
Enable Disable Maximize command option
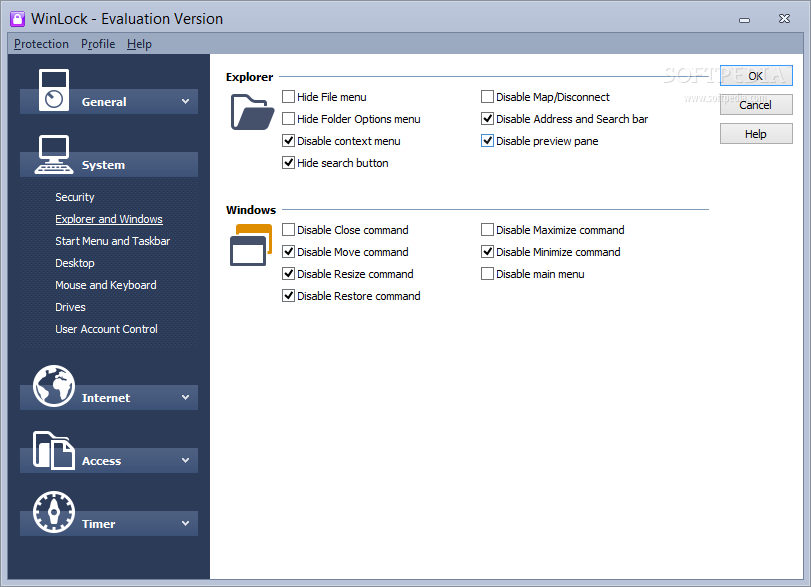[487, 230]
